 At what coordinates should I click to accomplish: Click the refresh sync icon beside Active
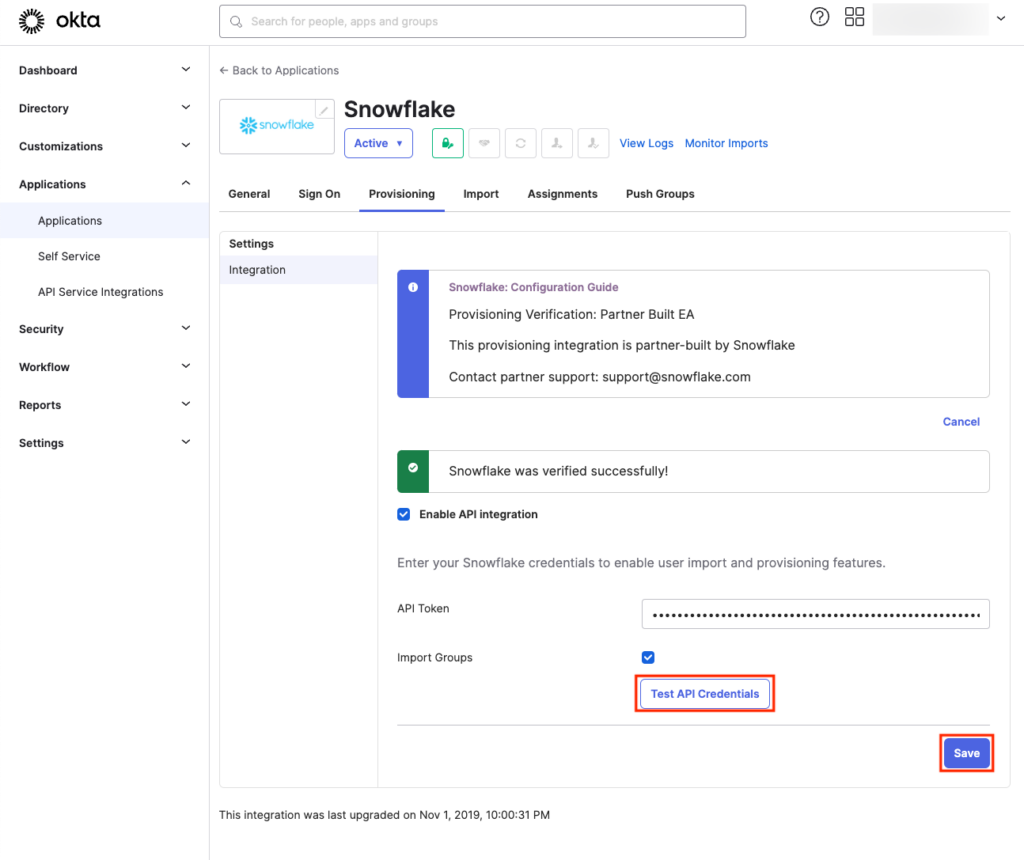520,142
